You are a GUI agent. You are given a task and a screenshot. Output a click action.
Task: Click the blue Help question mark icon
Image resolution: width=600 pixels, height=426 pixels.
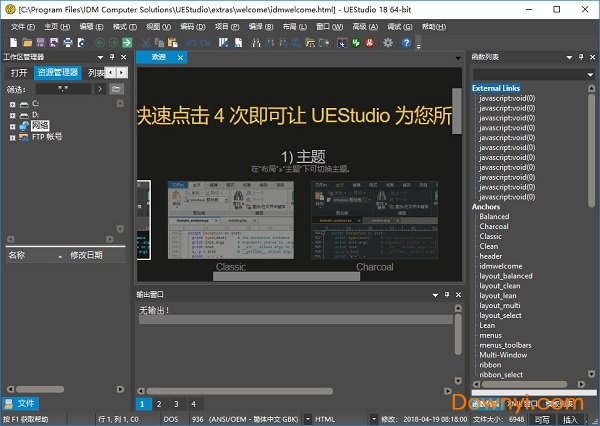[x=406, y=42]
